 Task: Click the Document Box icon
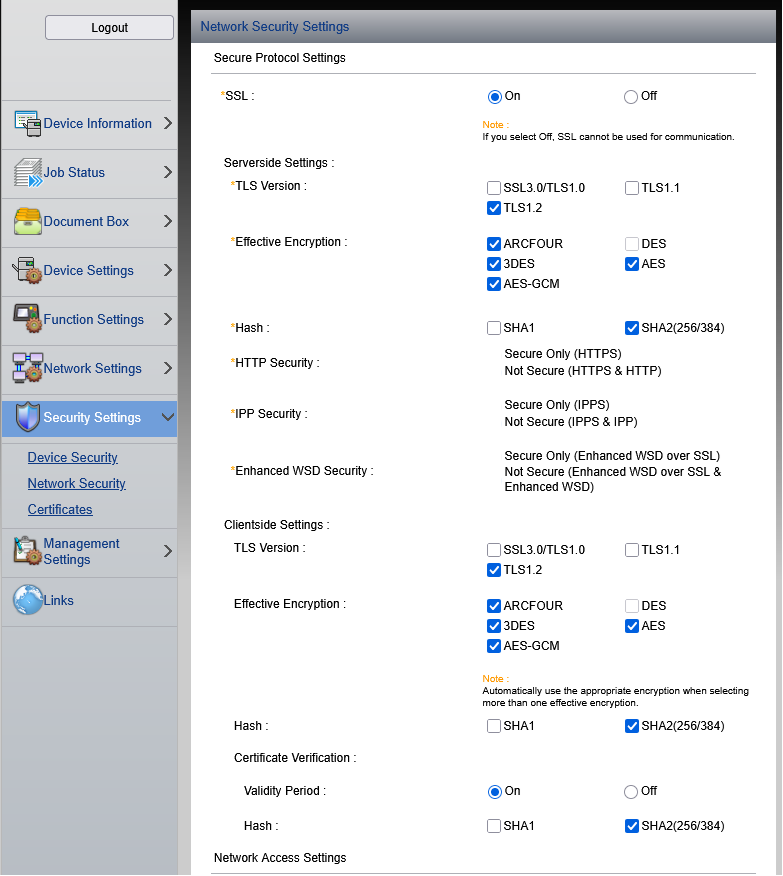tap(27, 222)
